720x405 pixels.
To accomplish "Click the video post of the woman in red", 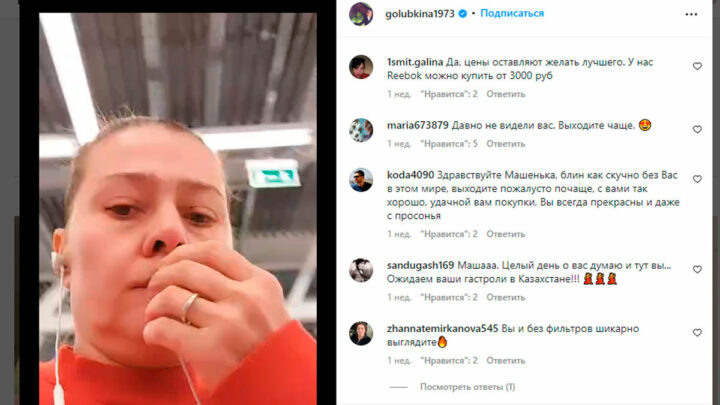I will 178,209.
